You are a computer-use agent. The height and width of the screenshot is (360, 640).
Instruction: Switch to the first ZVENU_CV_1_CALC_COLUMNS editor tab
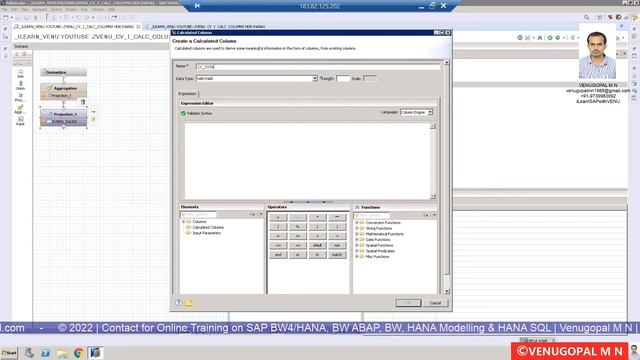(x=77, y=27)
